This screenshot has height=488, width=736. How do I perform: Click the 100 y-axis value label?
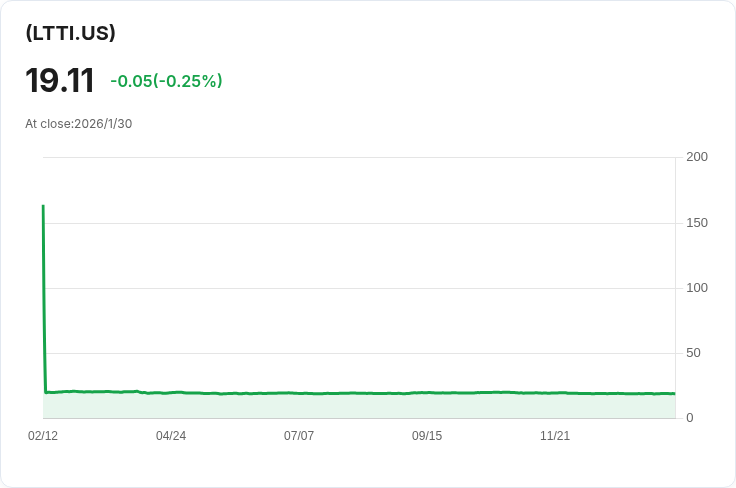point(696,288)
